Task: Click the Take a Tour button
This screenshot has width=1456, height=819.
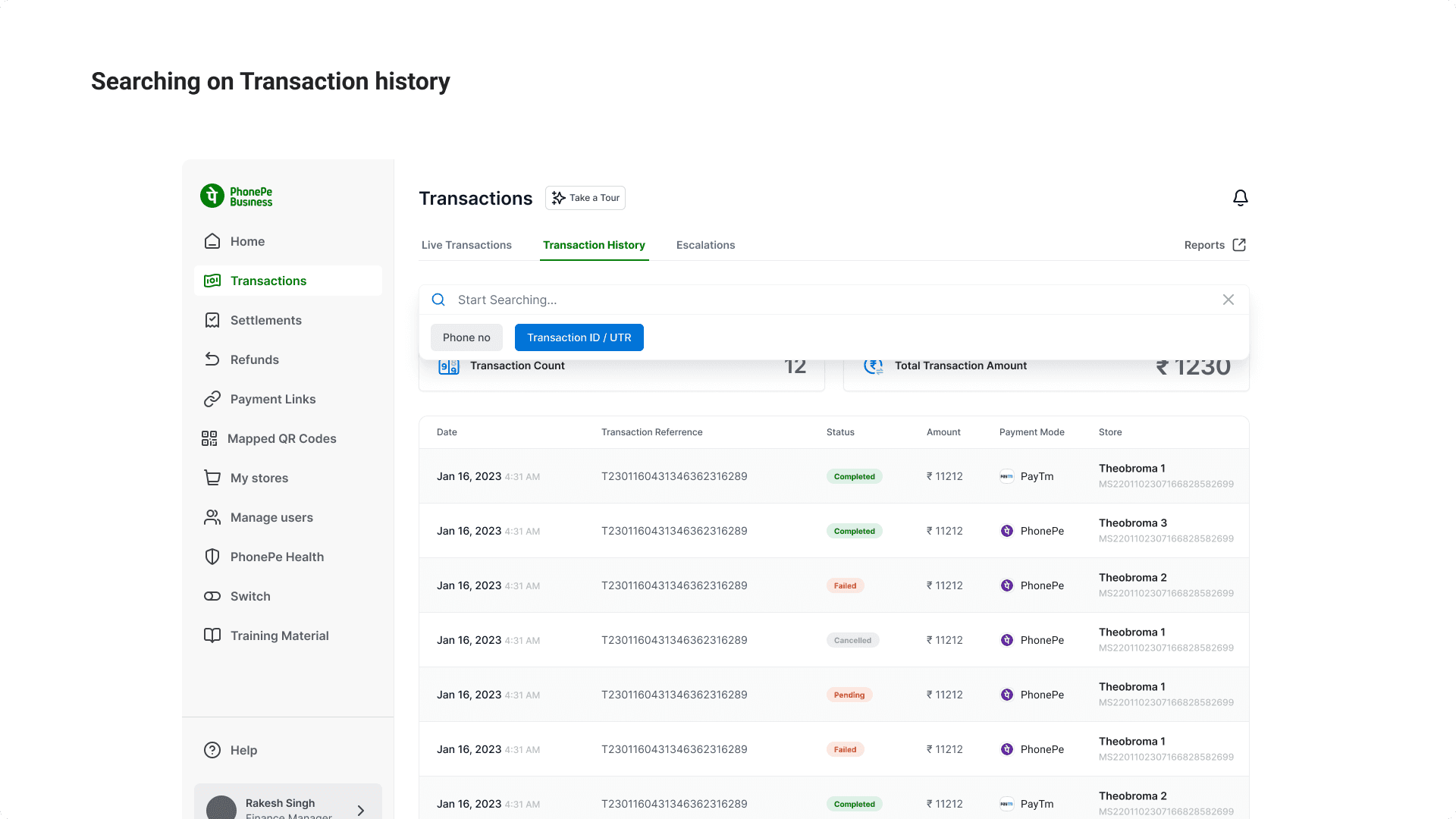Action: [x=585, y=198]
